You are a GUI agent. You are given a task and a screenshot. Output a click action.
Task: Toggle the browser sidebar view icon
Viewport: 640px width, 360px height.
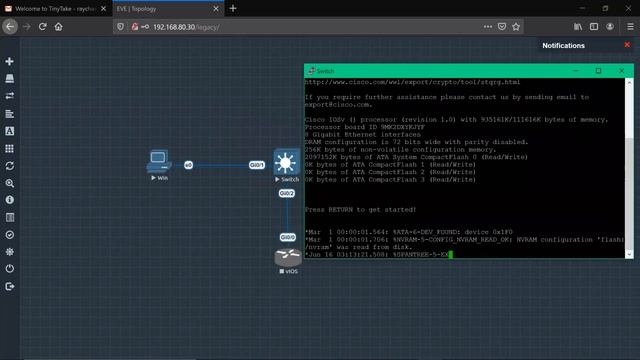(x=594, y=27)
